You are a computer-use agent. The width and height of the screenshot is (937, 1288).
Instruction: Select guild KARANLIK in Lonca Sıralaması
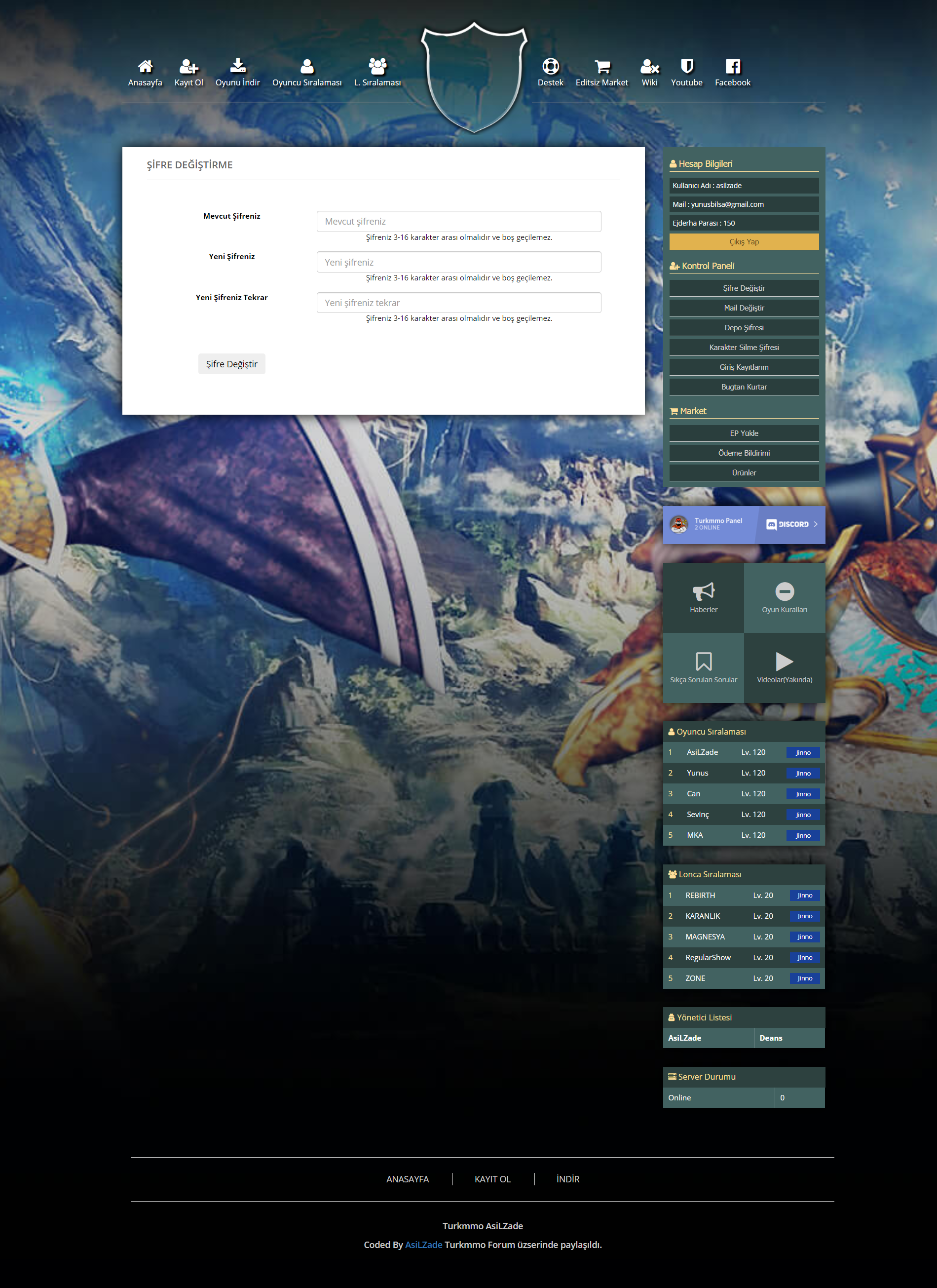click(703, 916)
